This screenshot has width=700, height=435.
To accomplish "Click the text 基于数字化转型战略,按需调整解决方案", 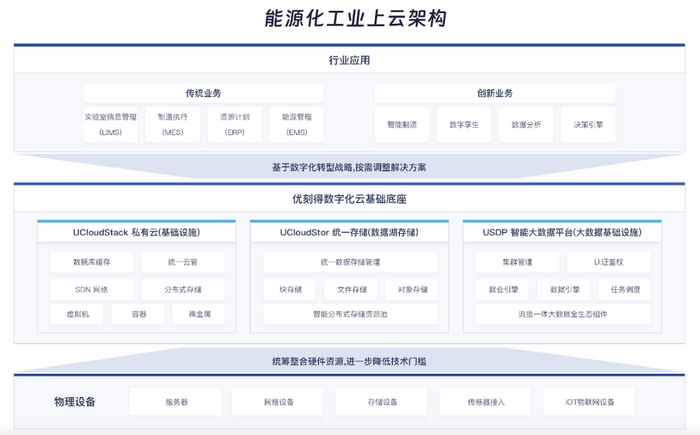I will [349, 167].
